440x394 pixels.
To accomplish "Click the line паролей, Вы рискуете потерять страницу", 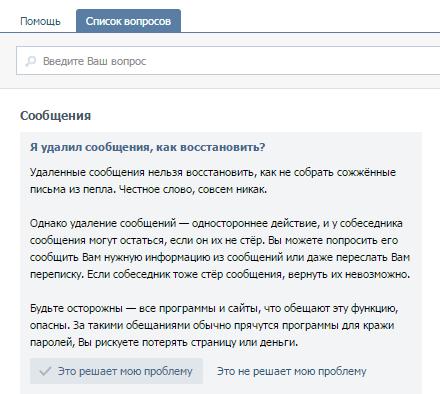I will 164,342.
